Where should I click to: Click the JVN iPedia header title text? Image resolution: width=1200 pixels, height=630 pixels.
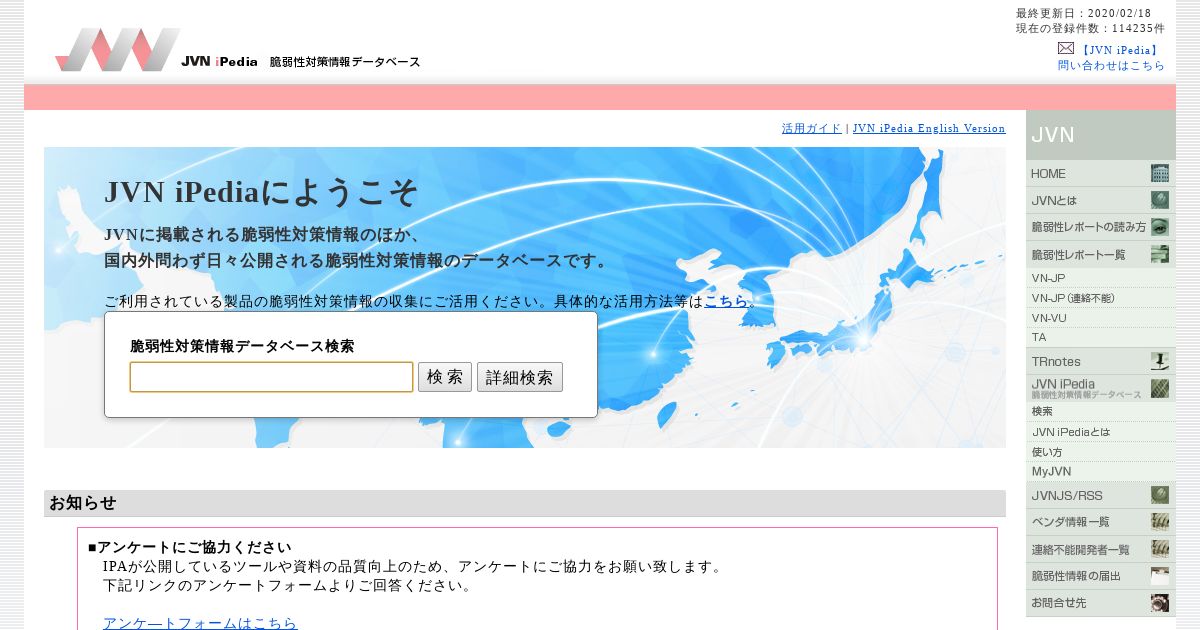point(220,61)
